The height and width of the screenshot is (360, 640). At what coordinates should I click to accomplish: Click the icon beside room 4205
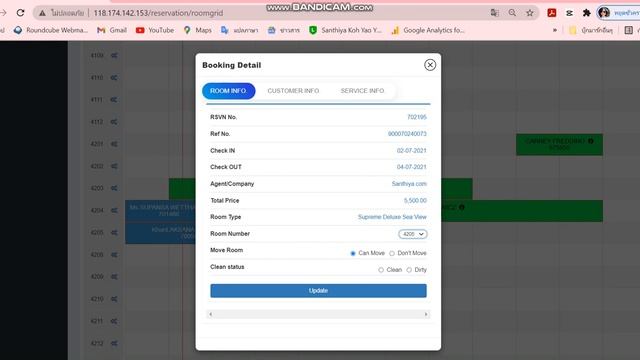click(x=114, y=233)
